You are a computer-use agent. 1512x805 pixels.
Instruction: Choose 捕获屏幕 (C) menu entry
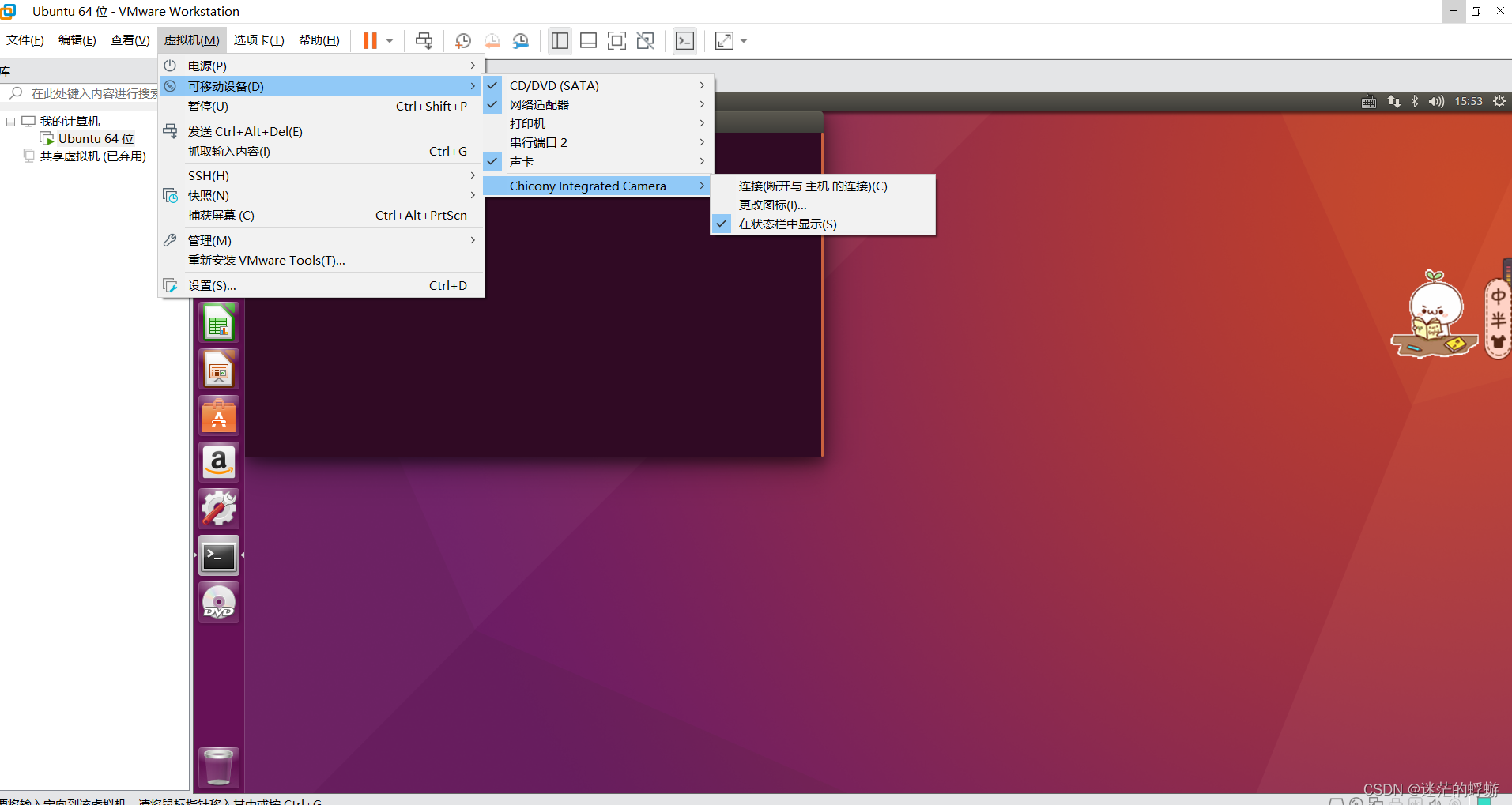pos(322,215)
